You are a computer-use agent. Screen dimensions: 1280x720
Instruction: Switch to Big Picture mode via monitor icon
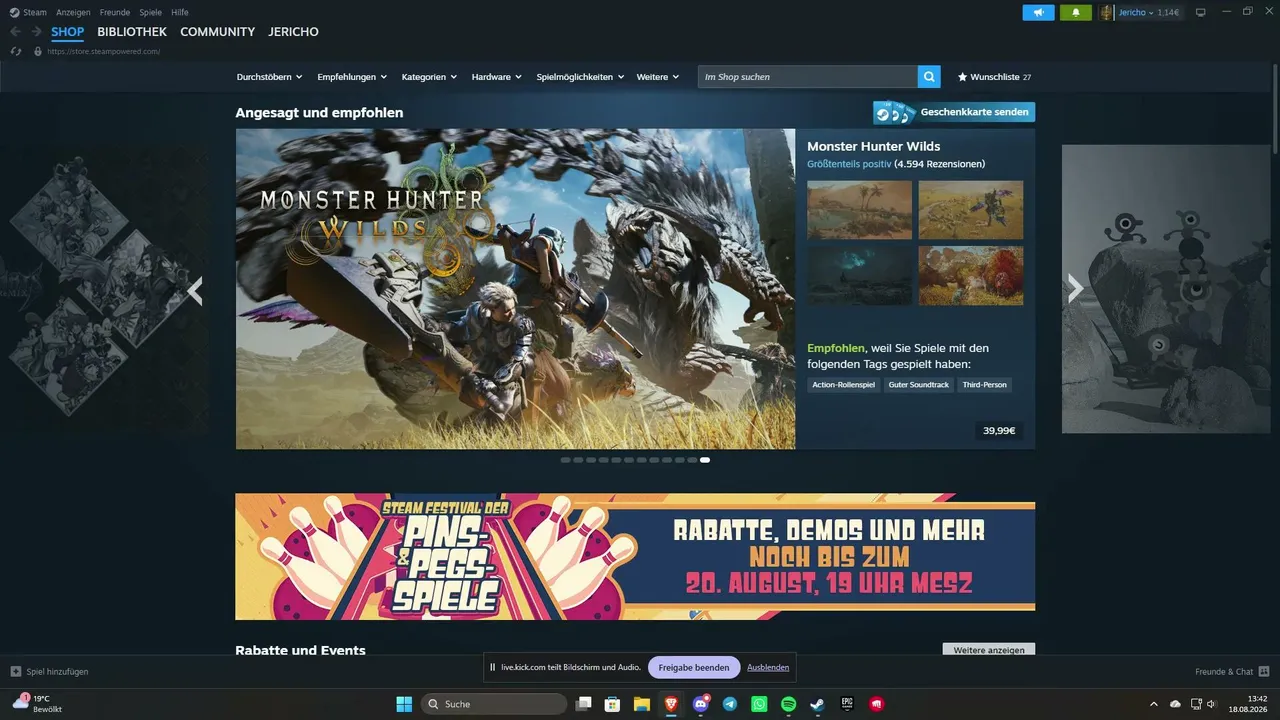[x=1201, y=12]
